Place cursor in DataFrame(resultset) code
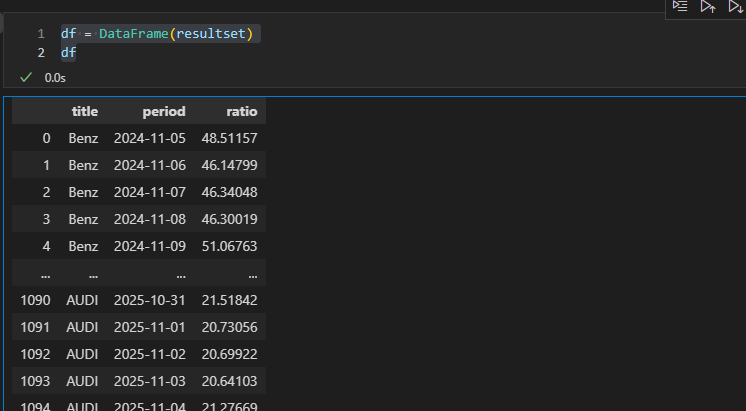This screenshot has height=411, width=746. click(176, 34)
